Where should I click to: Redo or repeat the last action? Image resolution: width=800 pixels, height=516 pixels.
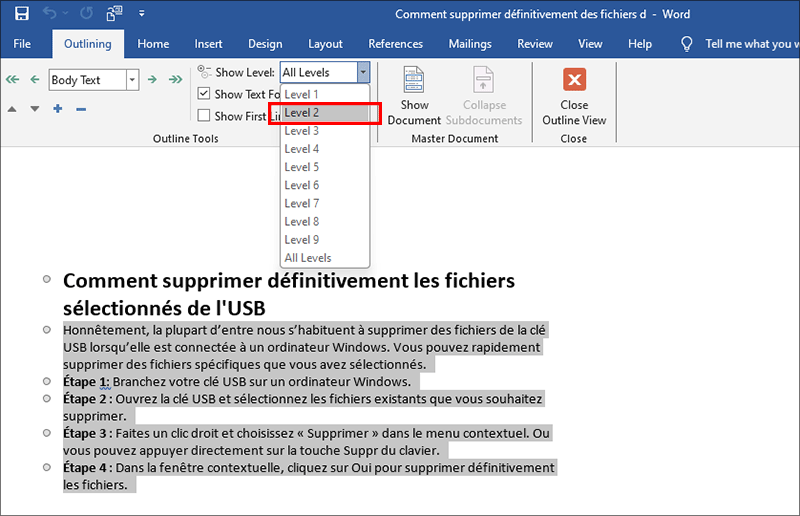(86, 13)
